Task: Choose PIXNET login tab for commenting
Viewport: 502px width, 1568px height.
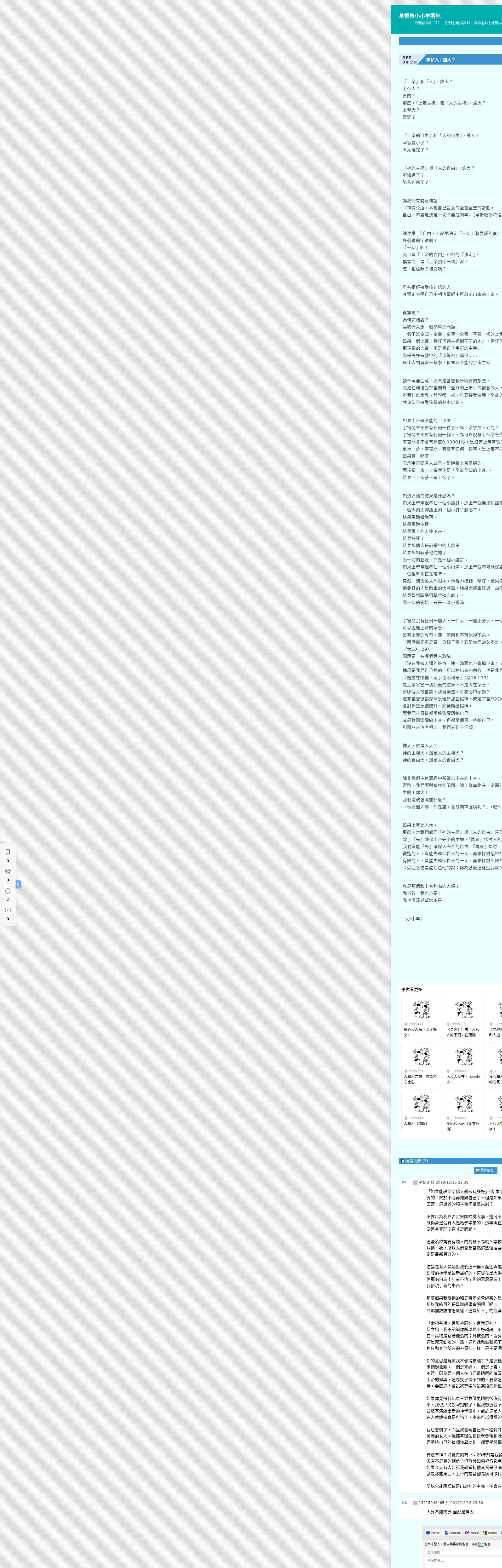Action: 433,1533
